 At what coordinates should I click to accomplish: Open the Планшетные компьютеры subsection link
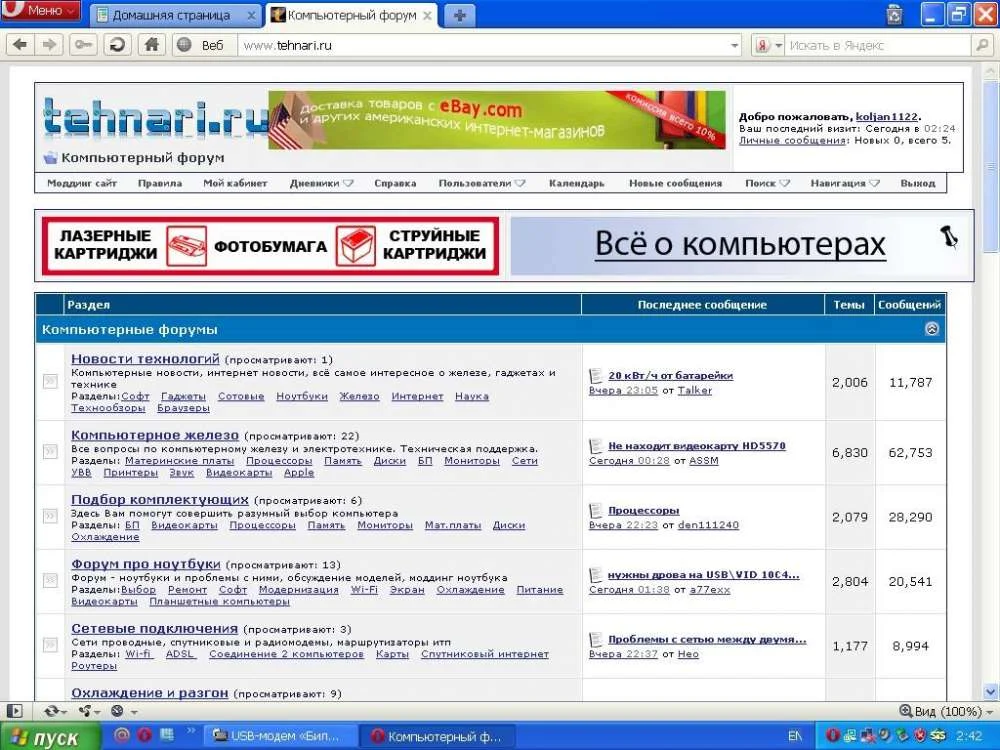click(219, 601)
